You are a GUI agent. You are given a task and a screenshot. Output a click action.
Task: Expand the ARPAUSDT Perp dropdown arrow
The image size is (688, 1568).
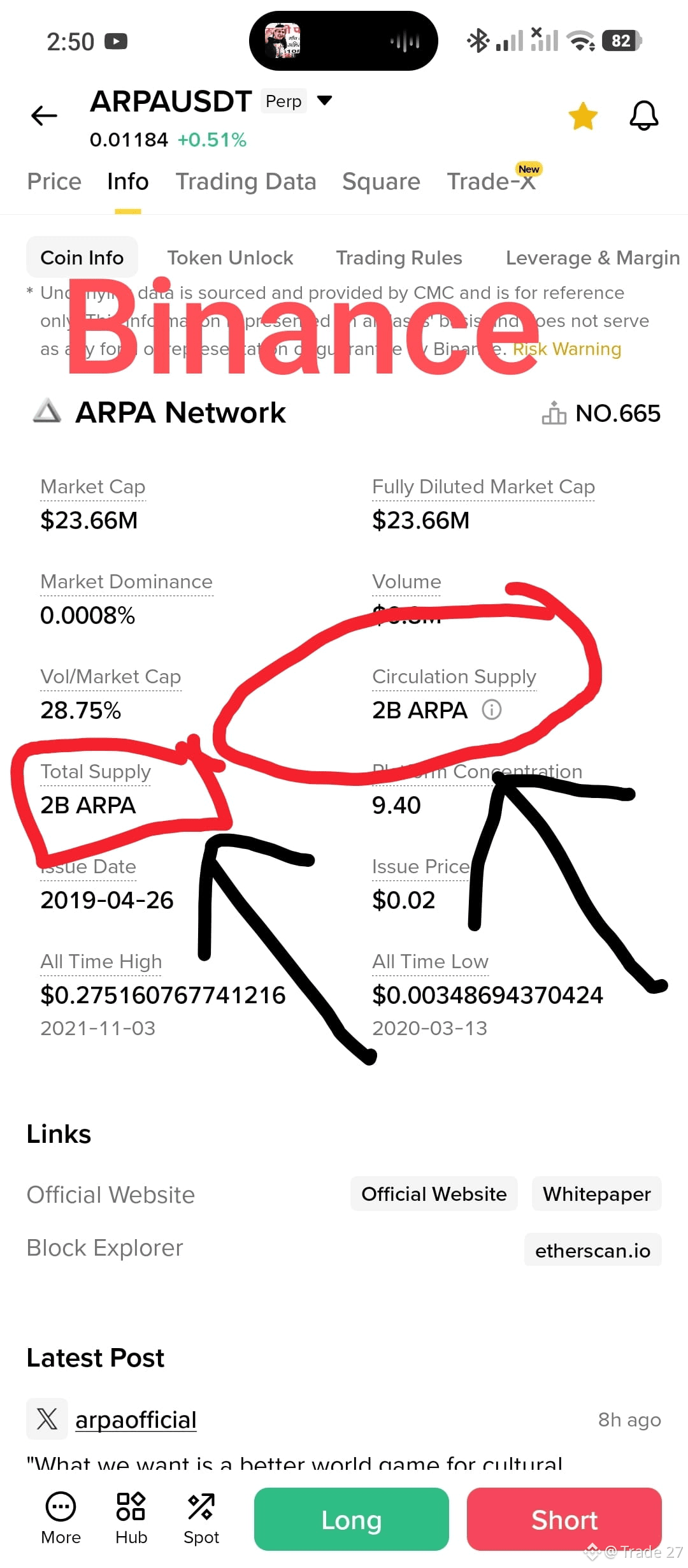[324, 101]
